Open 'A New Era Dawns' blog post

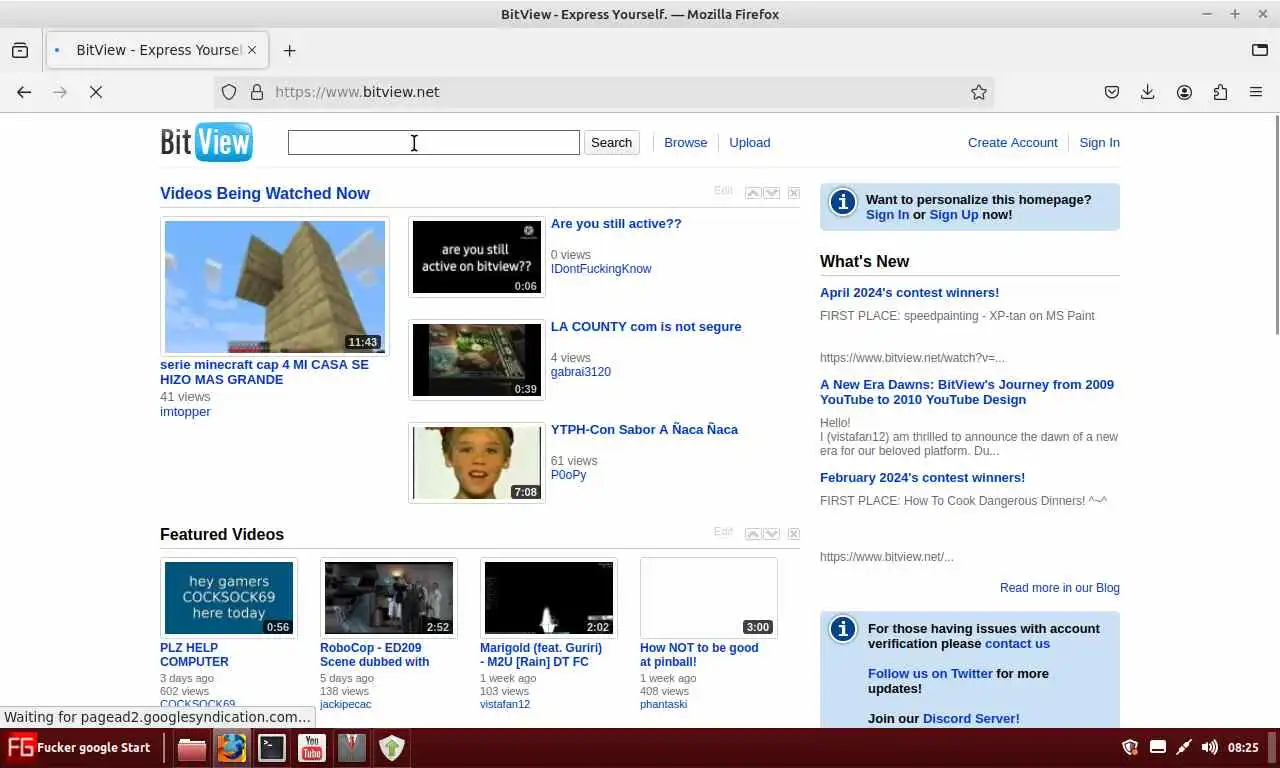[x=967, y=392]
